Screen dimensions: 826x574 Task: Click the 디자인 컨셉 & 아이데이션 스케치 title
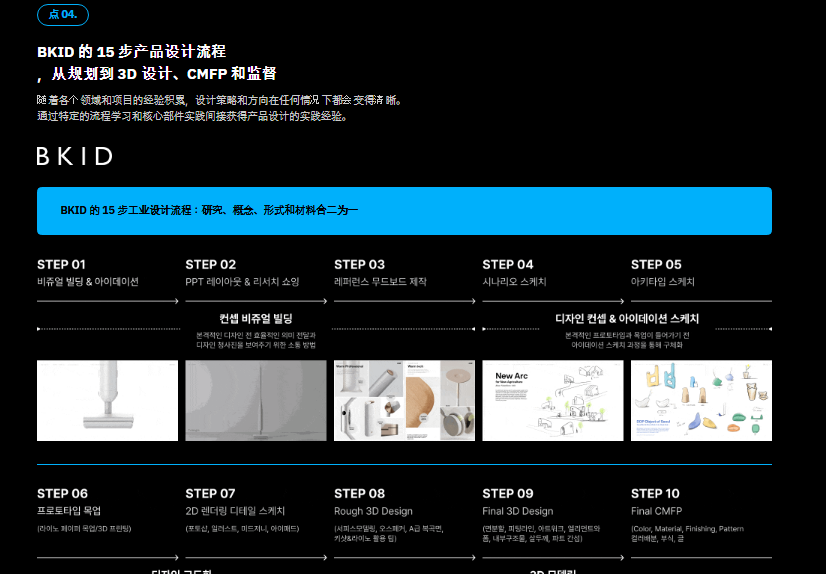(x=627, y=319)
